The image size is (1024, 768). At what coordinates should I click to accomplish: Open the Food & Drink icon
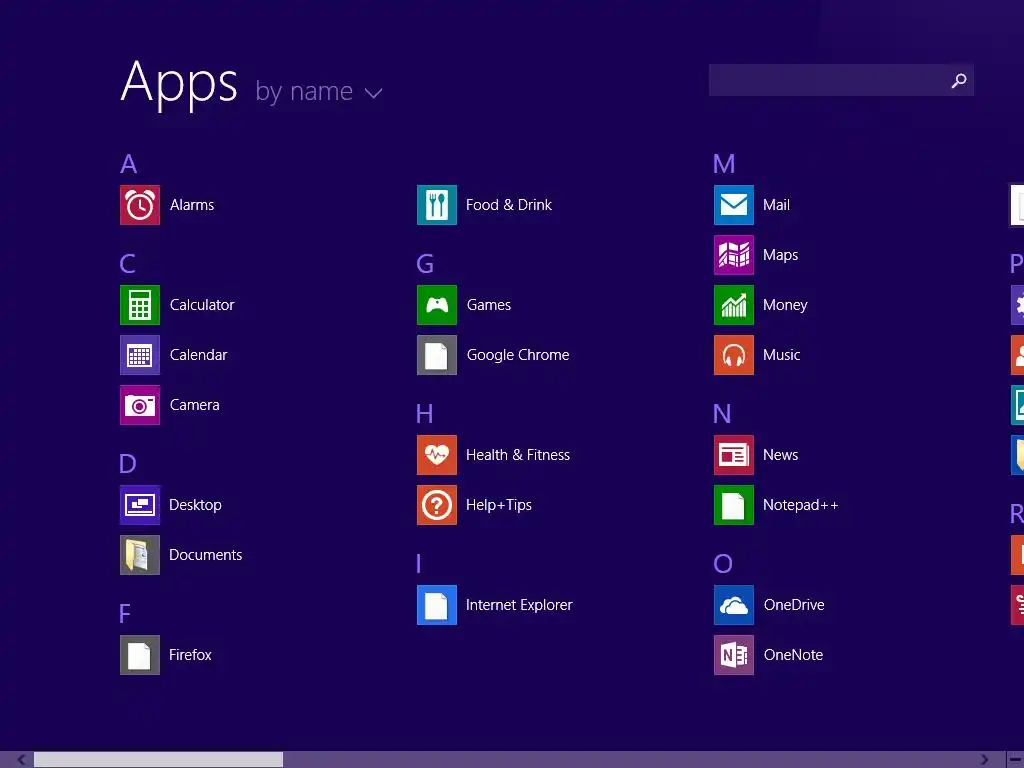(437, 205)
